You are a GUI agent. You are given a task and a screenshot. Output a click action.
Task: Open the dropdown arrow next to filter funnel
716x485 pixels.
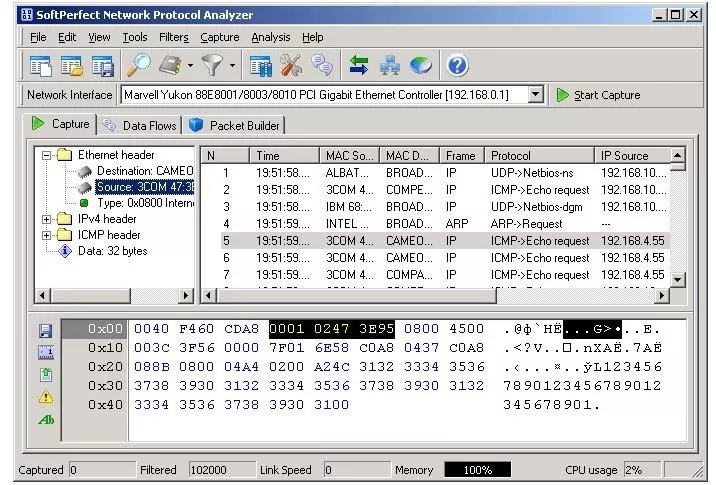click(232, 66)
